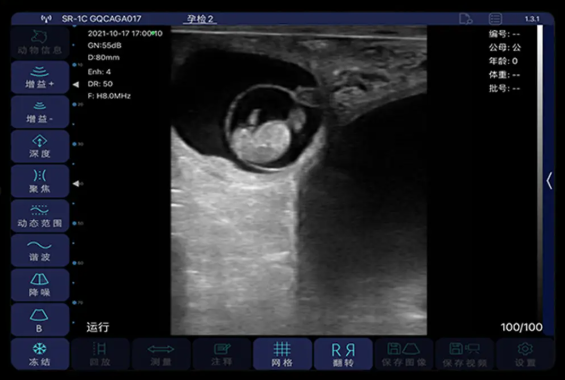The width and height of the screenshot is (565, 380).
Task: Open the 孕检 2 preset tab
Action: coord(200,19)
